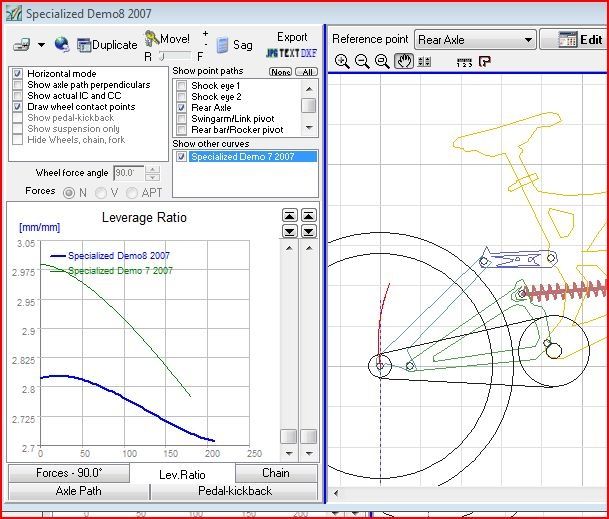Click the app title bar icon
The height and width of the screenshot is (519, 609).
pos(14,14)
